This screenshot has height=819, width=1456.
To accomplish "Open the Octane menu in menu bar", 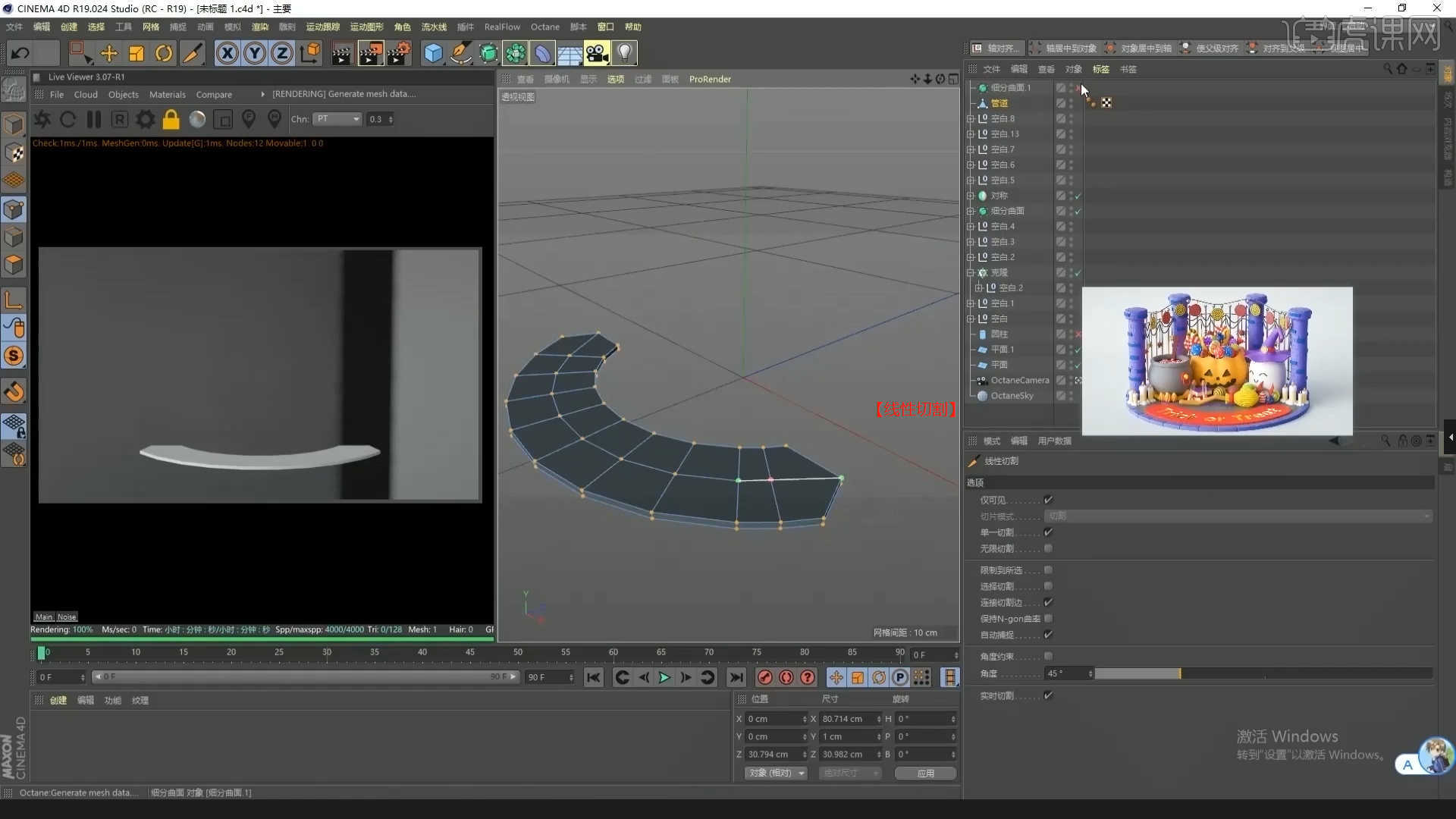I will (x=545, y=27).
